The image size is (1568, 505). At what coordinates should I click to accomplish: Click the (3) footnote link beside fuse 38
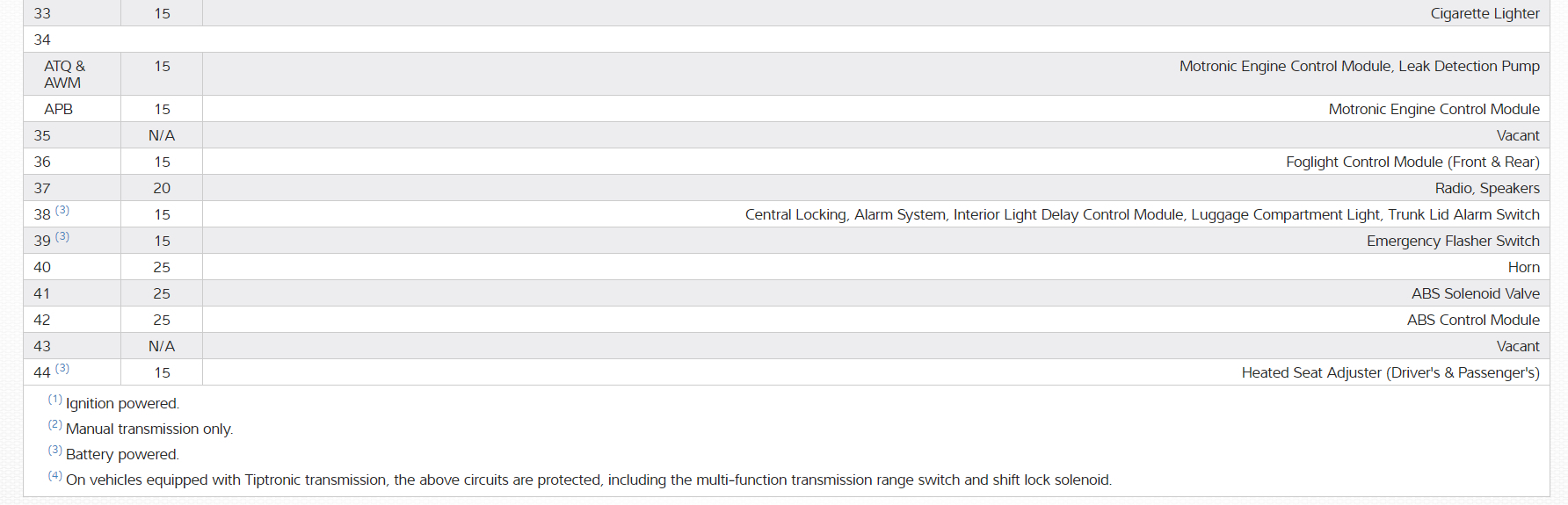(62, 211)
